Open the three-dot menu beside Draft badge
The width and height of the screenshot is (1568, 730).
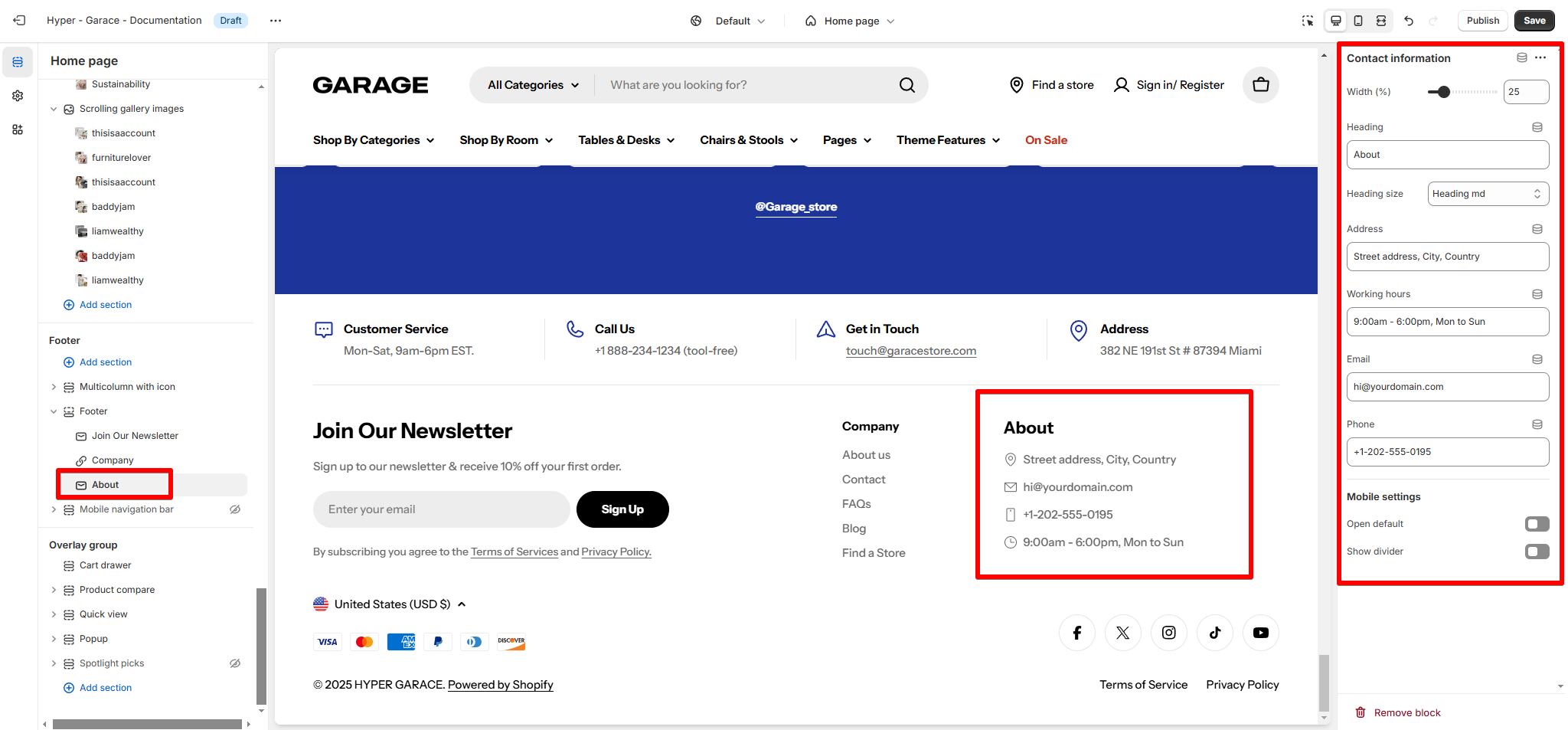(276, 21)
